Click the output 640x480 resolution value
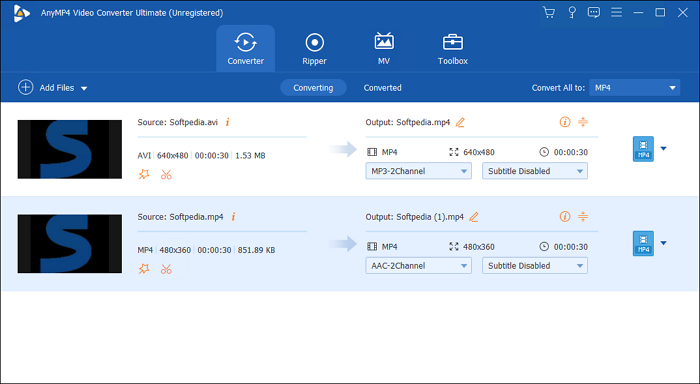 point(479,152)
